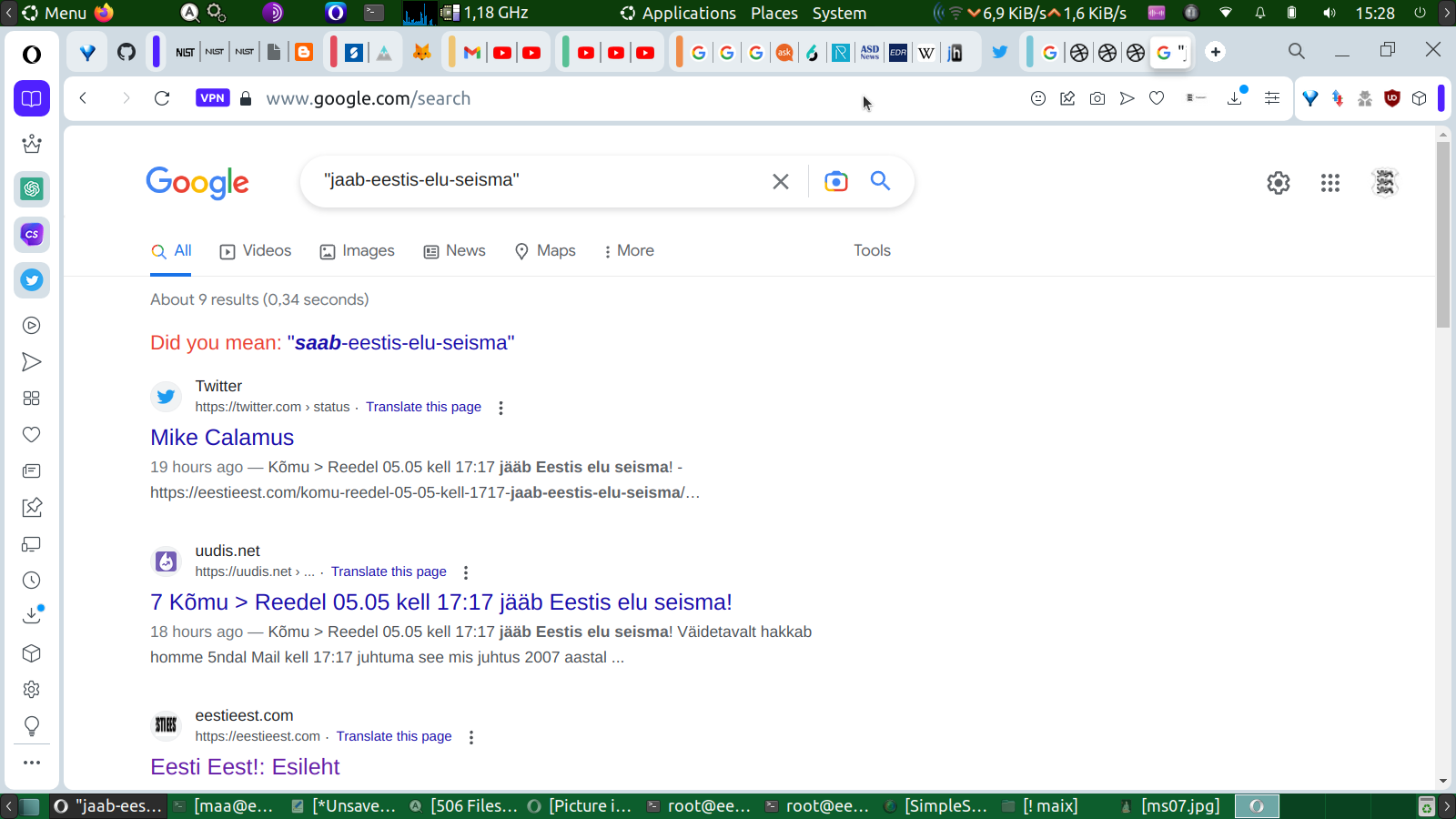Screen dimensions: 1456x819
Task: Open Google quick settings gear
Action: coord(1279,183)
